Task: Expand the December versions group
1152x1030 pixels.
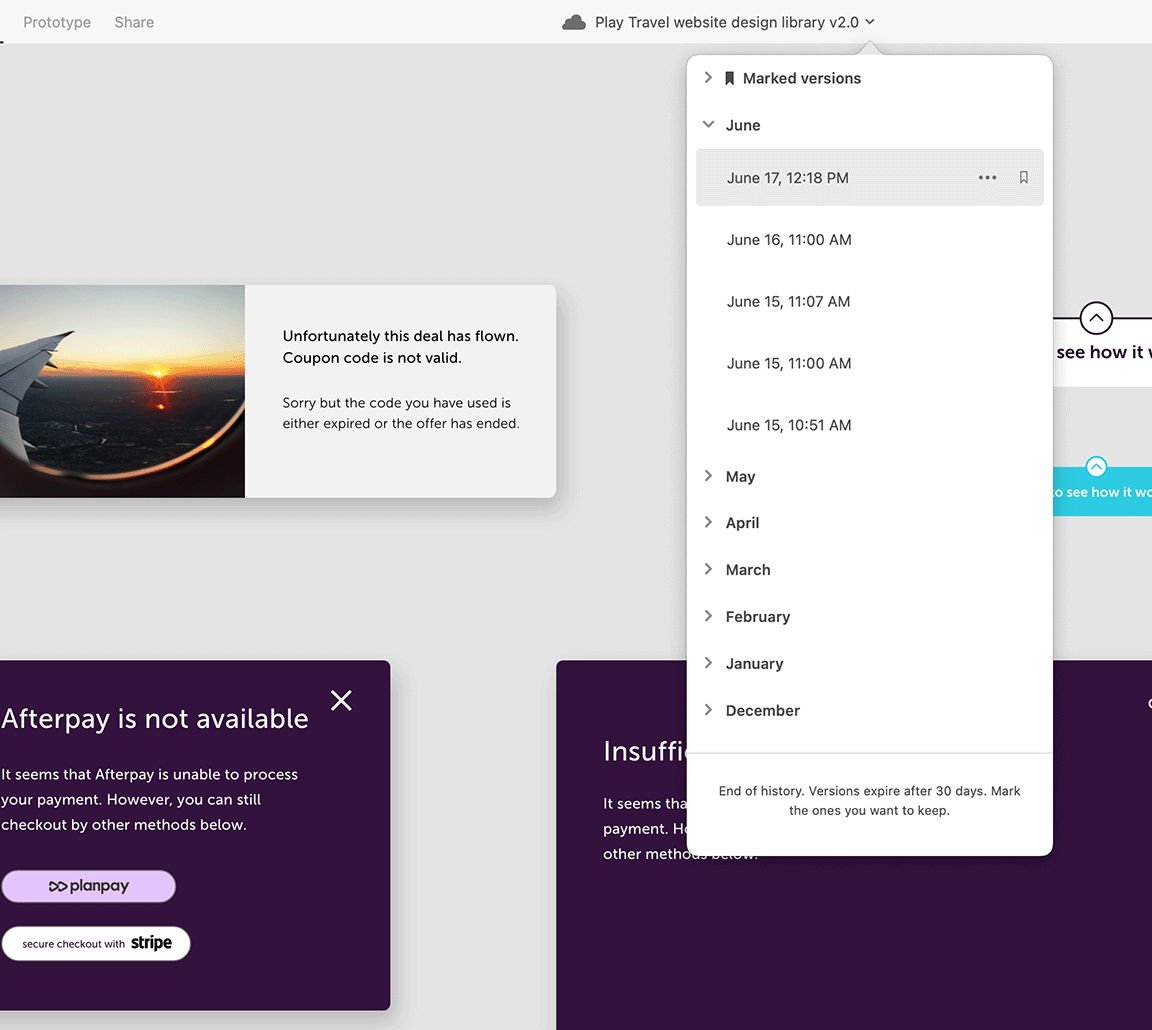Action: [708, 710]
